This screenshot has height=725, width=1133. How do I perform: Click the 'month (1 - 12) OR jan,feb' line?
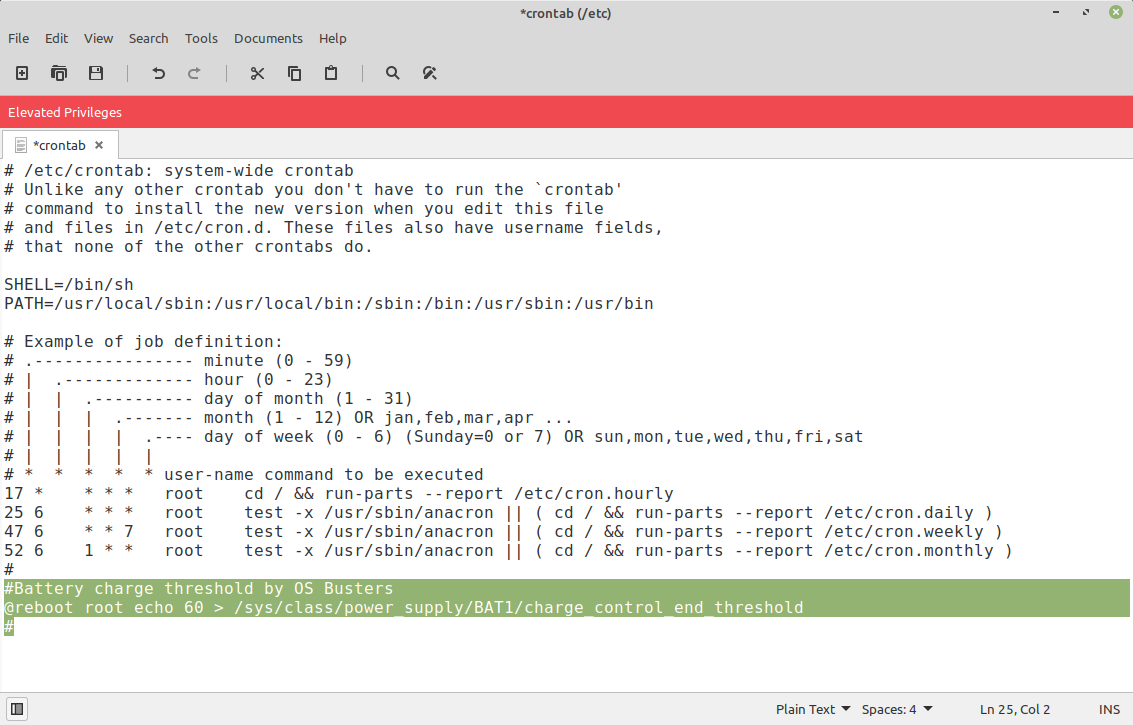click(288, 417)
